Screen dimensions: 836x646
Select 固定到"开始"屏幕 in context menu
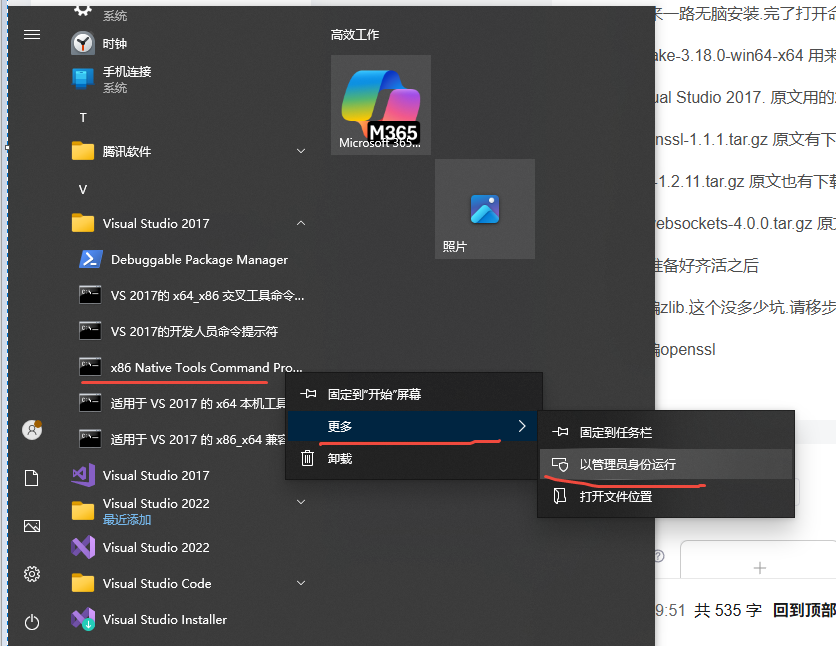click(x=414, y=394)
